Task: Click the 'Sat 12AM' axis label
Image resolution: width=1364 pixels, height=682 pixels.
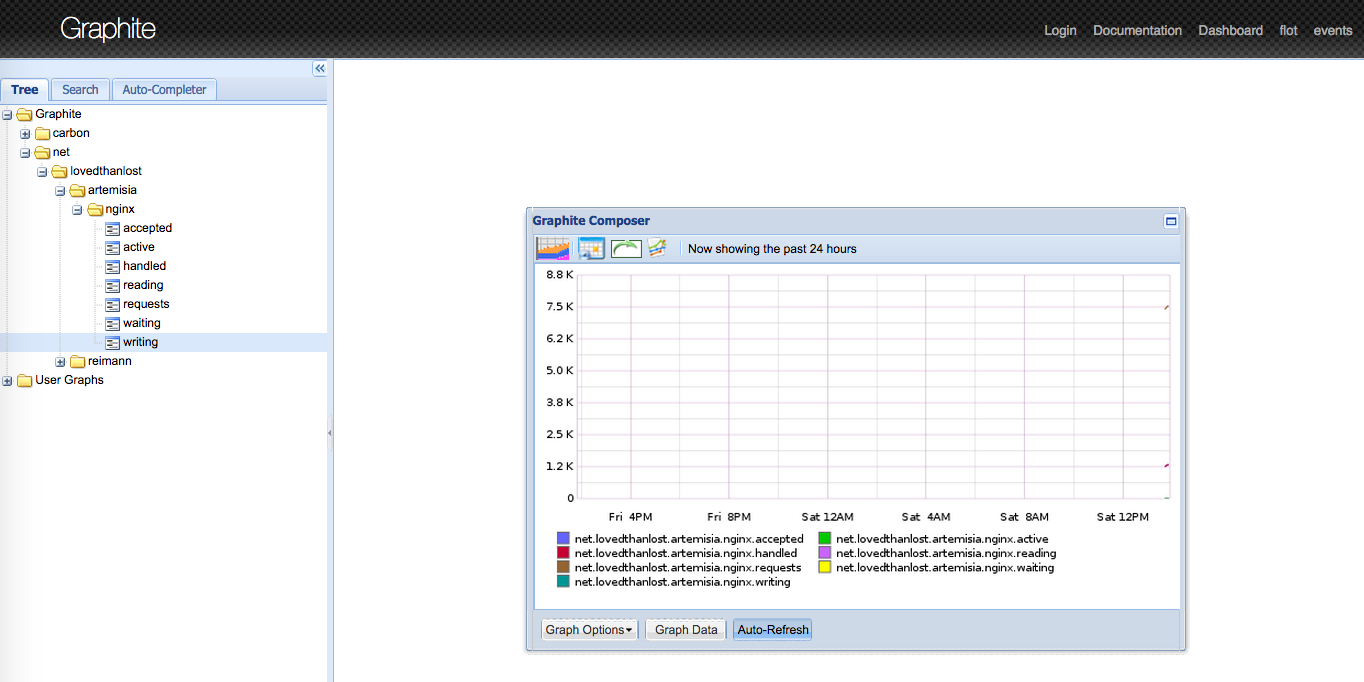Action: click(828, 517)
